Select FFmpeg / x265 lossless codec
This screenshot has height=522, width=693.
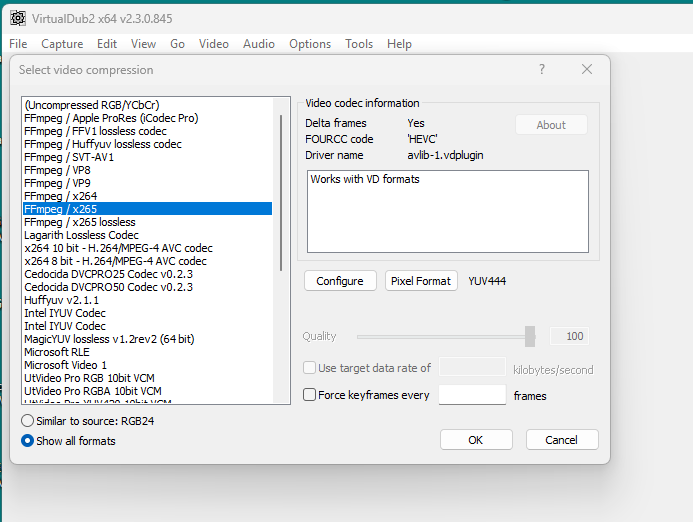tap(147, 222)
